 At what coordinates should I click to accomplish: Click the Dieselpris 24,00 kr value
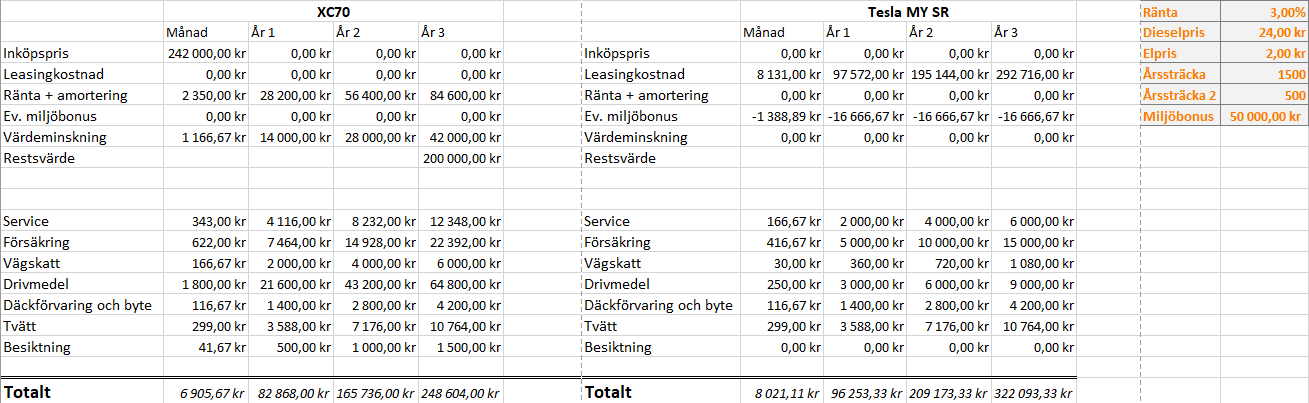point(1265,32)
